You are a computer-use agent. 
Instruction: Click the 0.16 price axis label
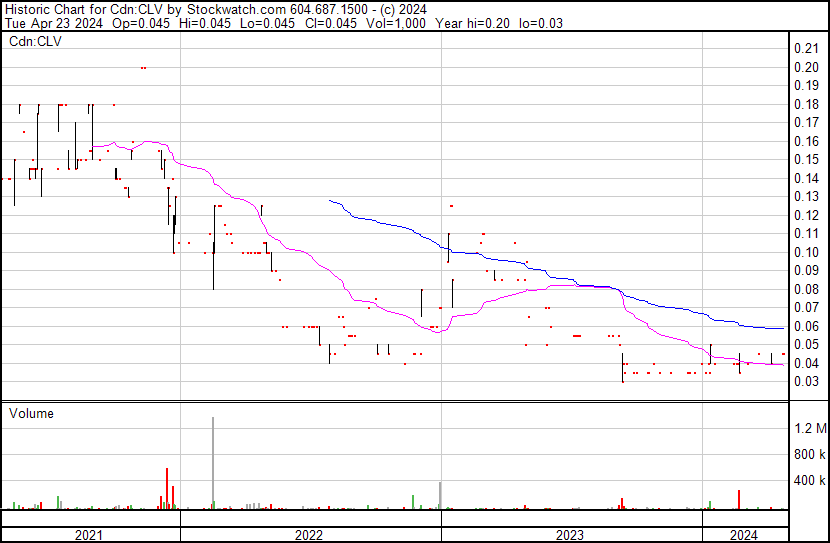click(805, 141)
